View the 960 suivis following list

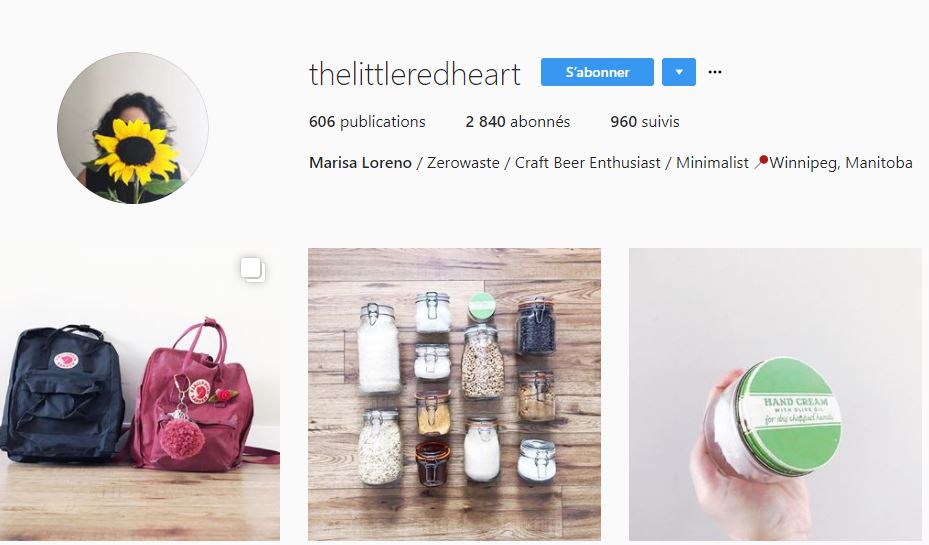pos(645,122)
